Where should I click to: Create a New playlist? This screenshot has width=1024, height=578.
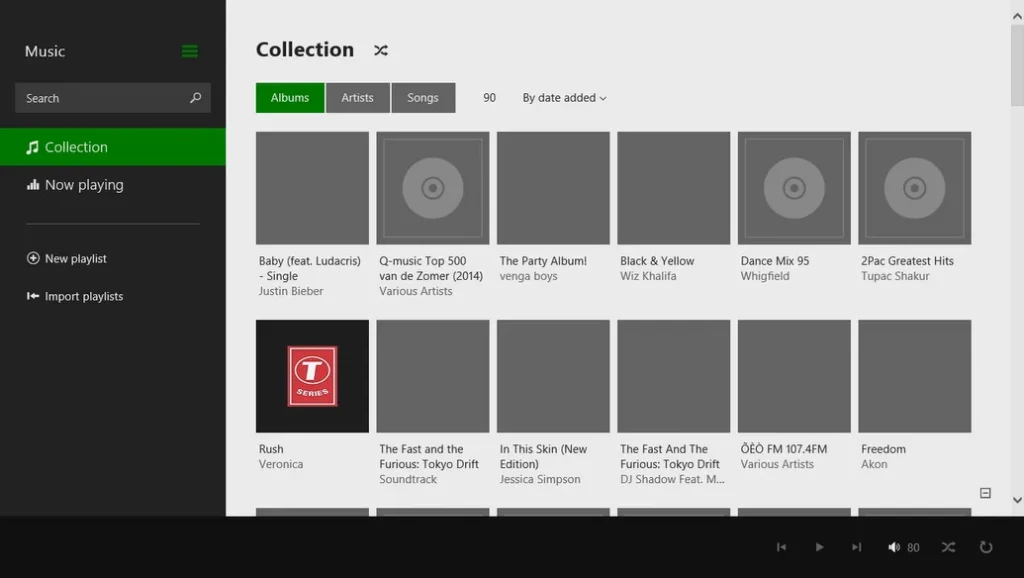(x=76, y=259)
